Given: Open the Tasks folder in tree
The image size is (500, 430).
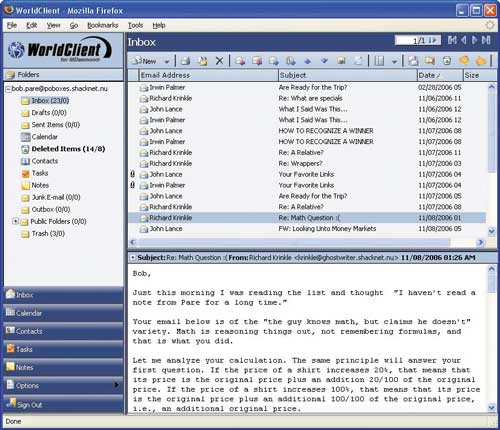Looking at the screenshot, I should (35, 173).
